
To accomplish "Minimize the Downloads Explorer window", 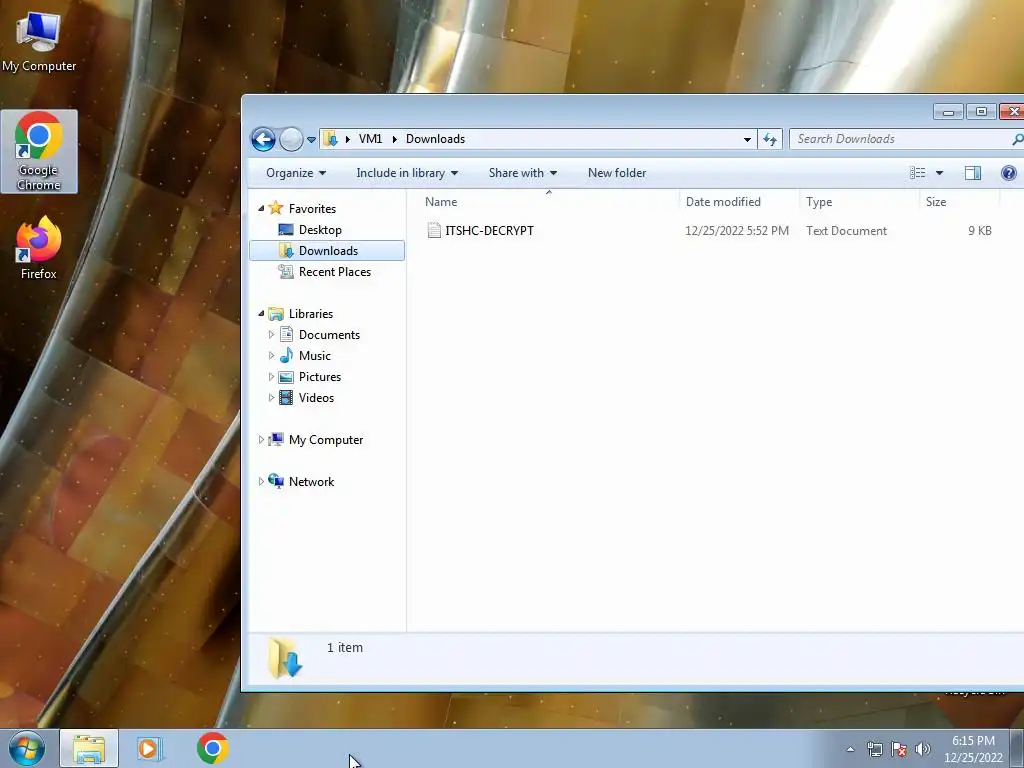I will coord(948,112).
